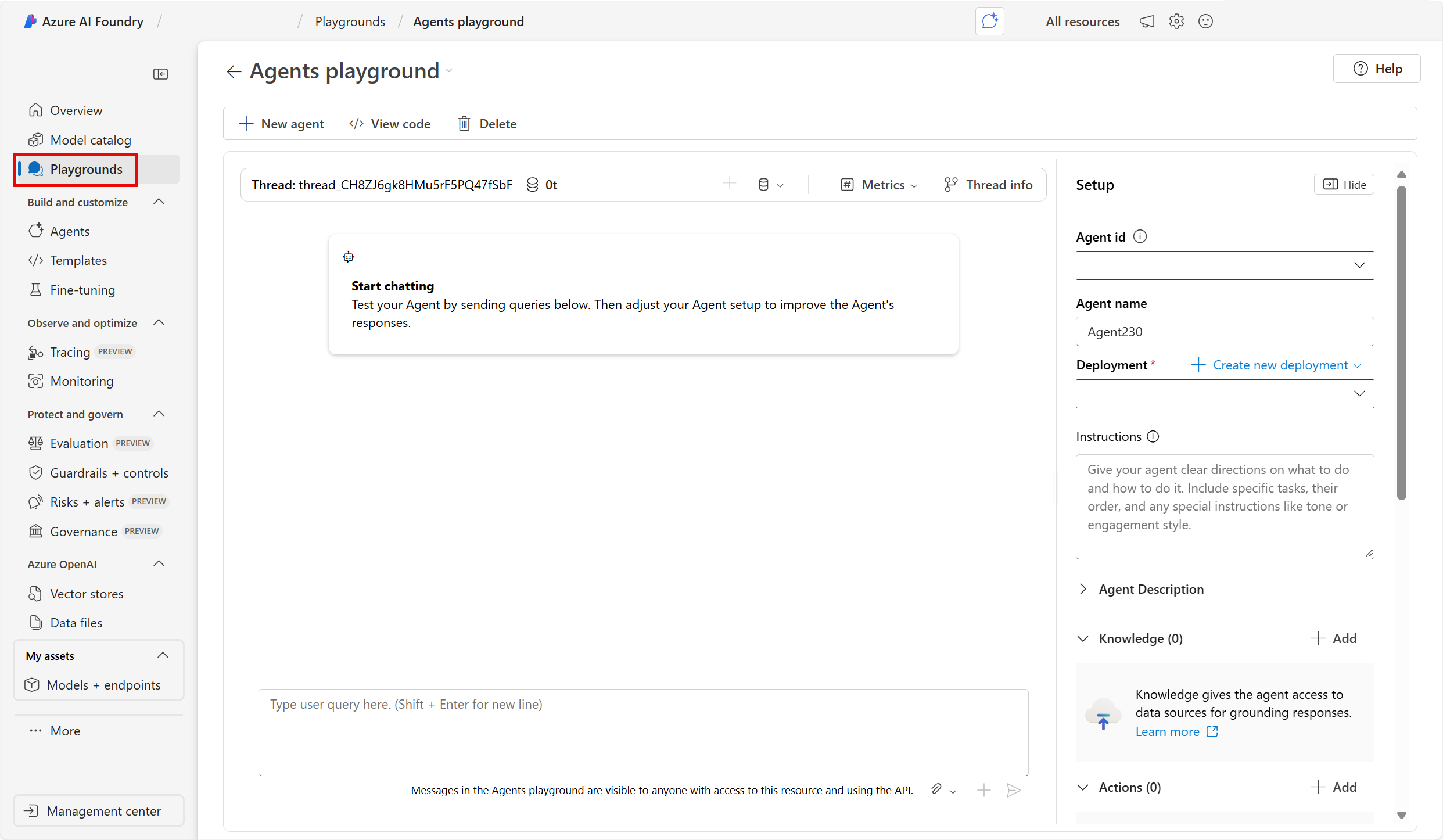Collapse the Build and customize section
The width and height of the screenshot is (1443, 840).
(159, 202)
